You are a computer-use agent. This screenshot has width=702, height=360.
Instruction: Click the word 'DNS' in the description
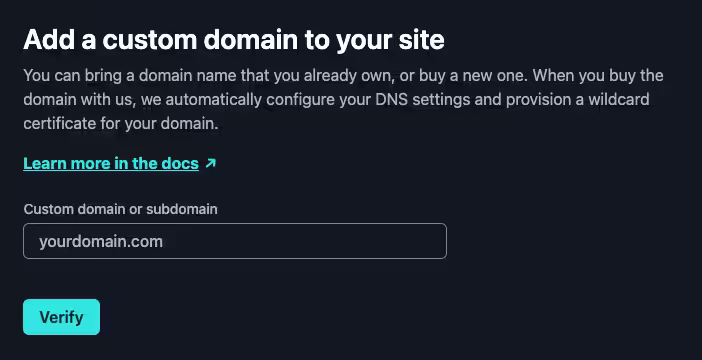tap(391, 99)
